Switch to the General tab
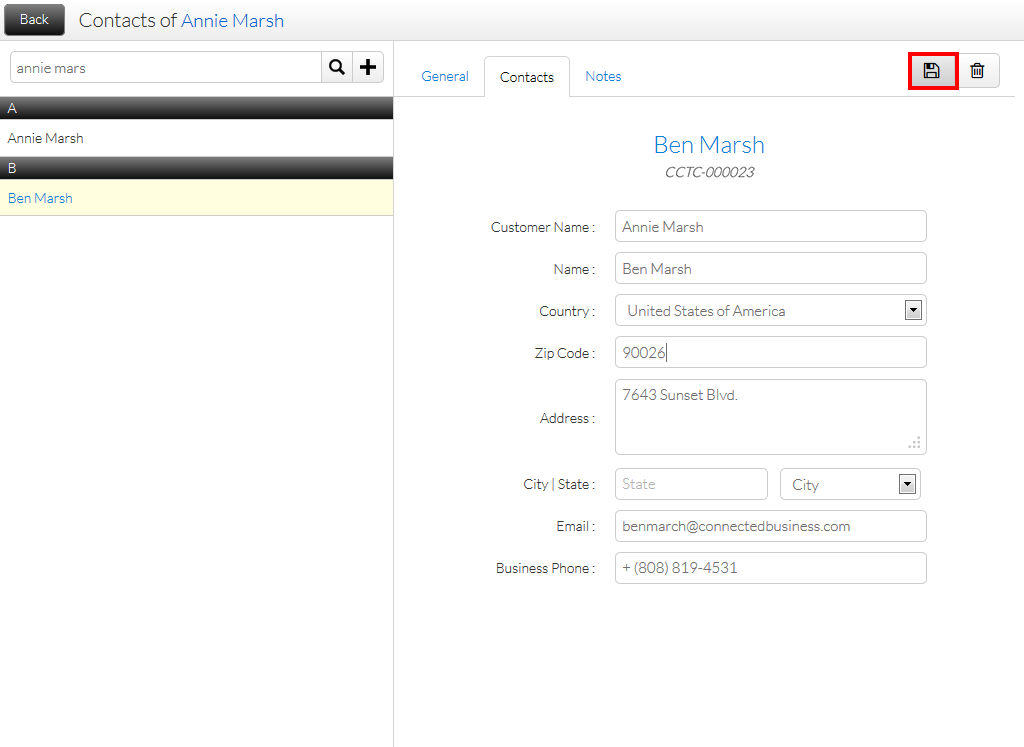 coord(445,76)
